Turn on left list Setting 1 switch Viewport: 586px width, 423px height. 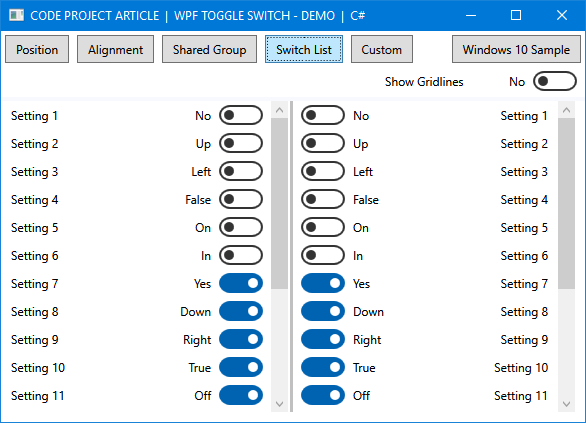coord(241,115)
